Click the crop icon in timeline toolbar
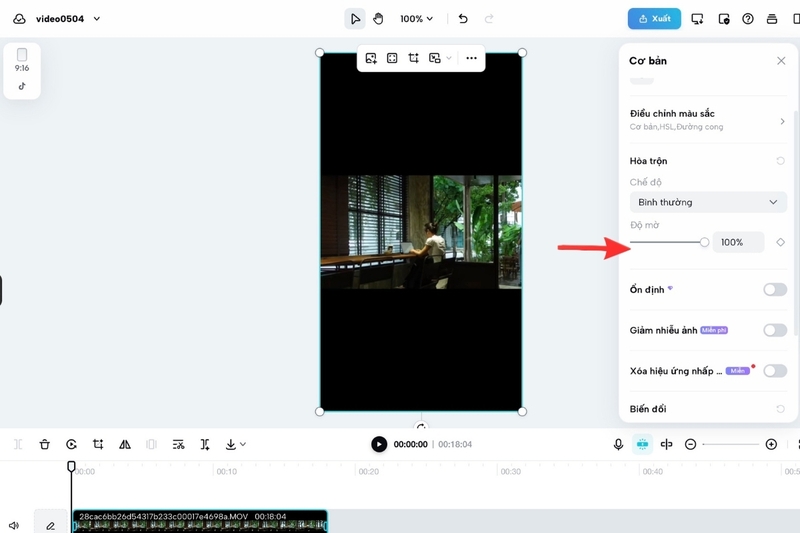Image resolution: width=800 pixels, height=533 pixels. 98,445
